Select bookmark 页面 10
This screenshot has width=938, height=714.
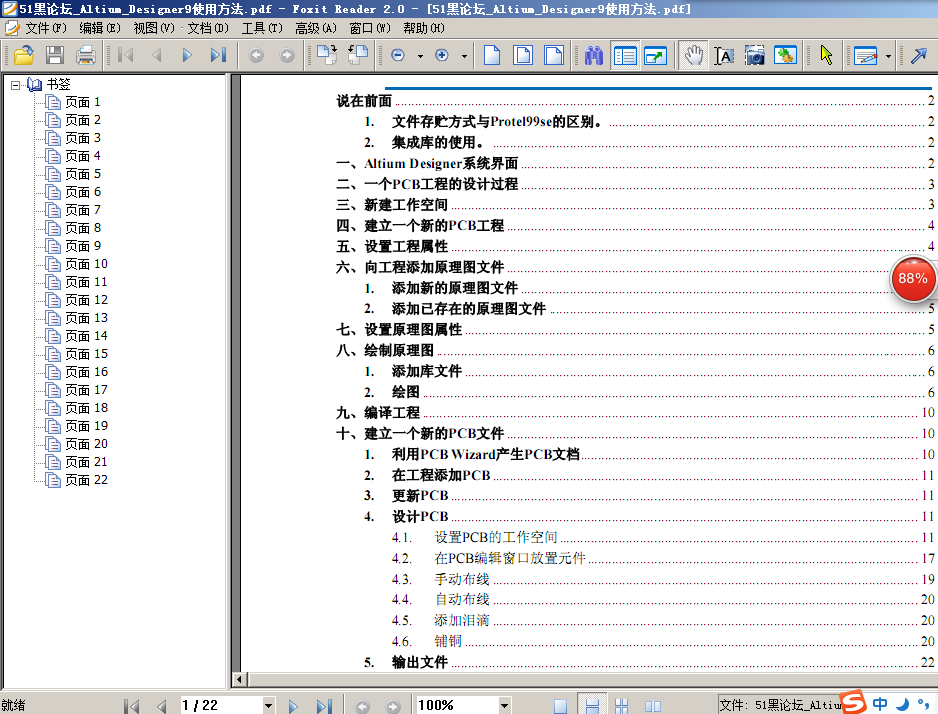(x=86, y=264)
